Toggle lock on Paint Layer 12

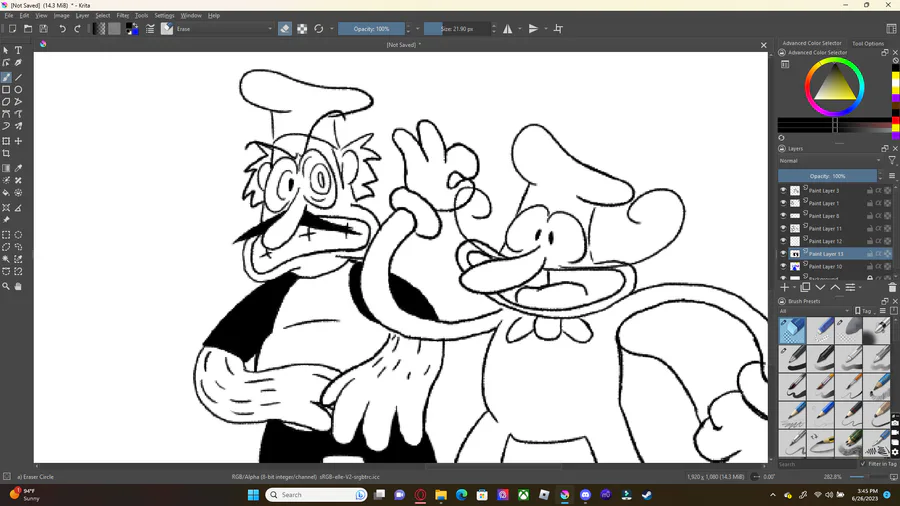[870, 241]
